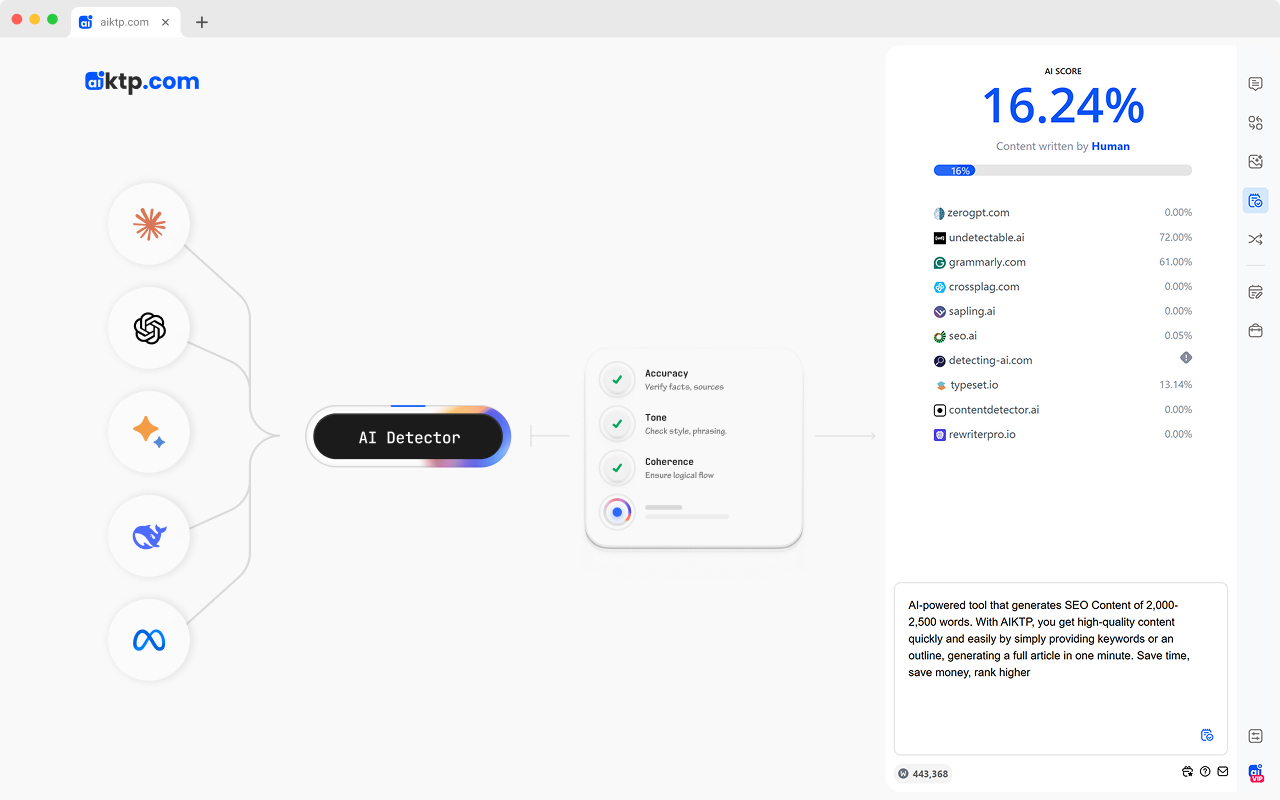Open the gift icon below the text box
The image size is (1280, 800).
[x=1187, y=771]
